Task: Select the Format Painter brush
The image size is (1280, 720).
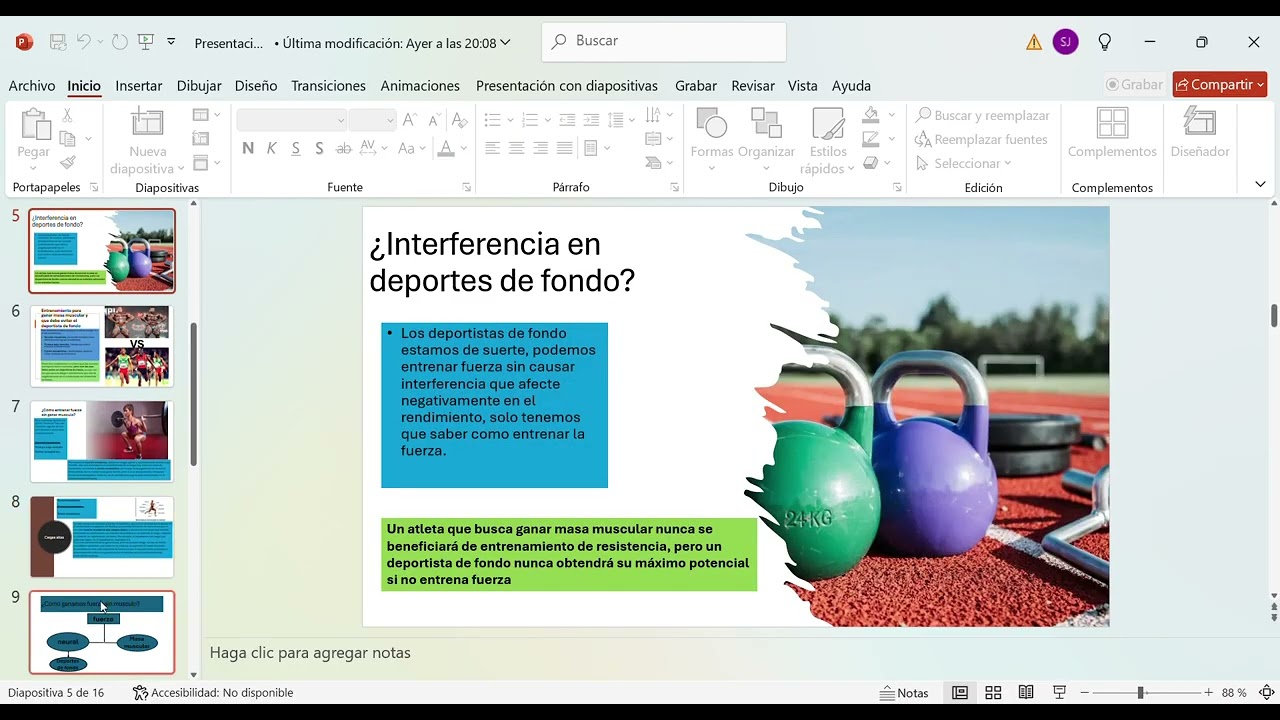Action: coord(67,162)
